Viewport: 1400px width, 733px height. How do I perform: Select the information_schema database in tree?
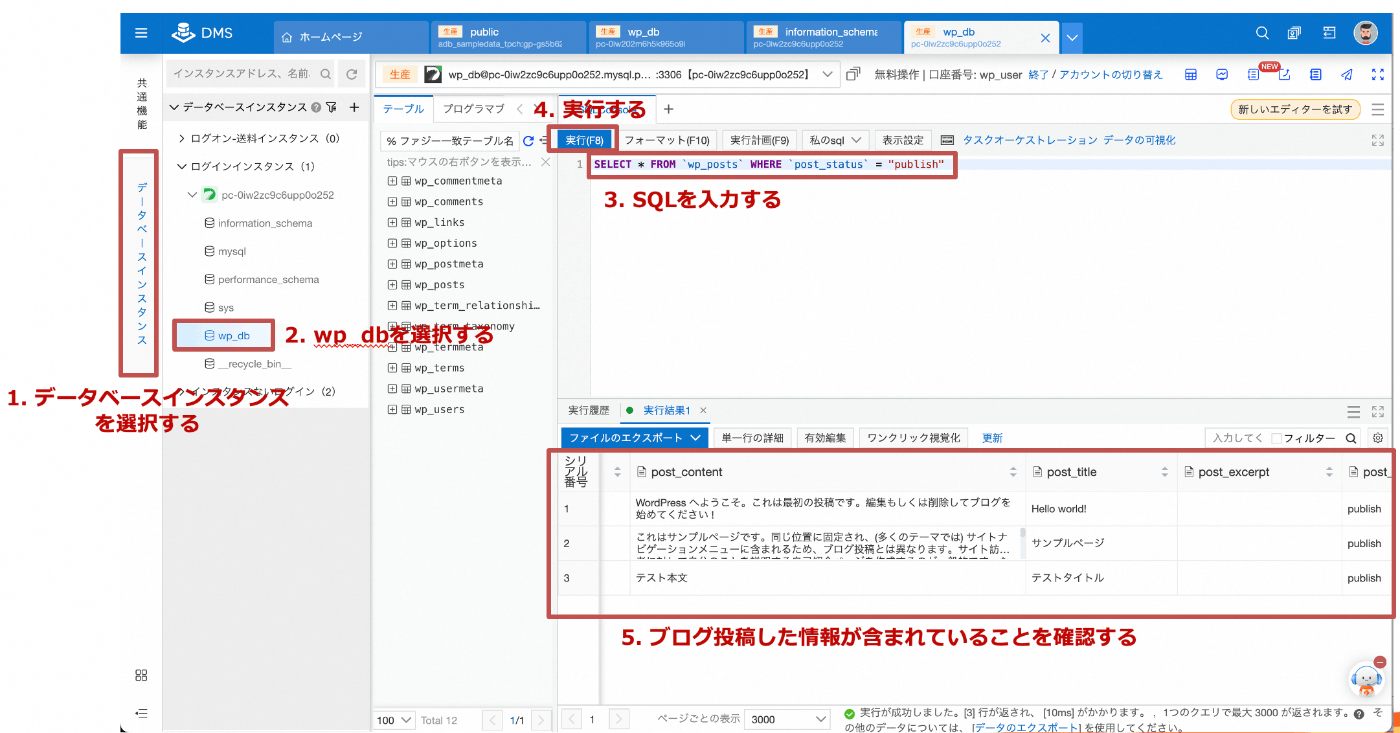[265, 223]
